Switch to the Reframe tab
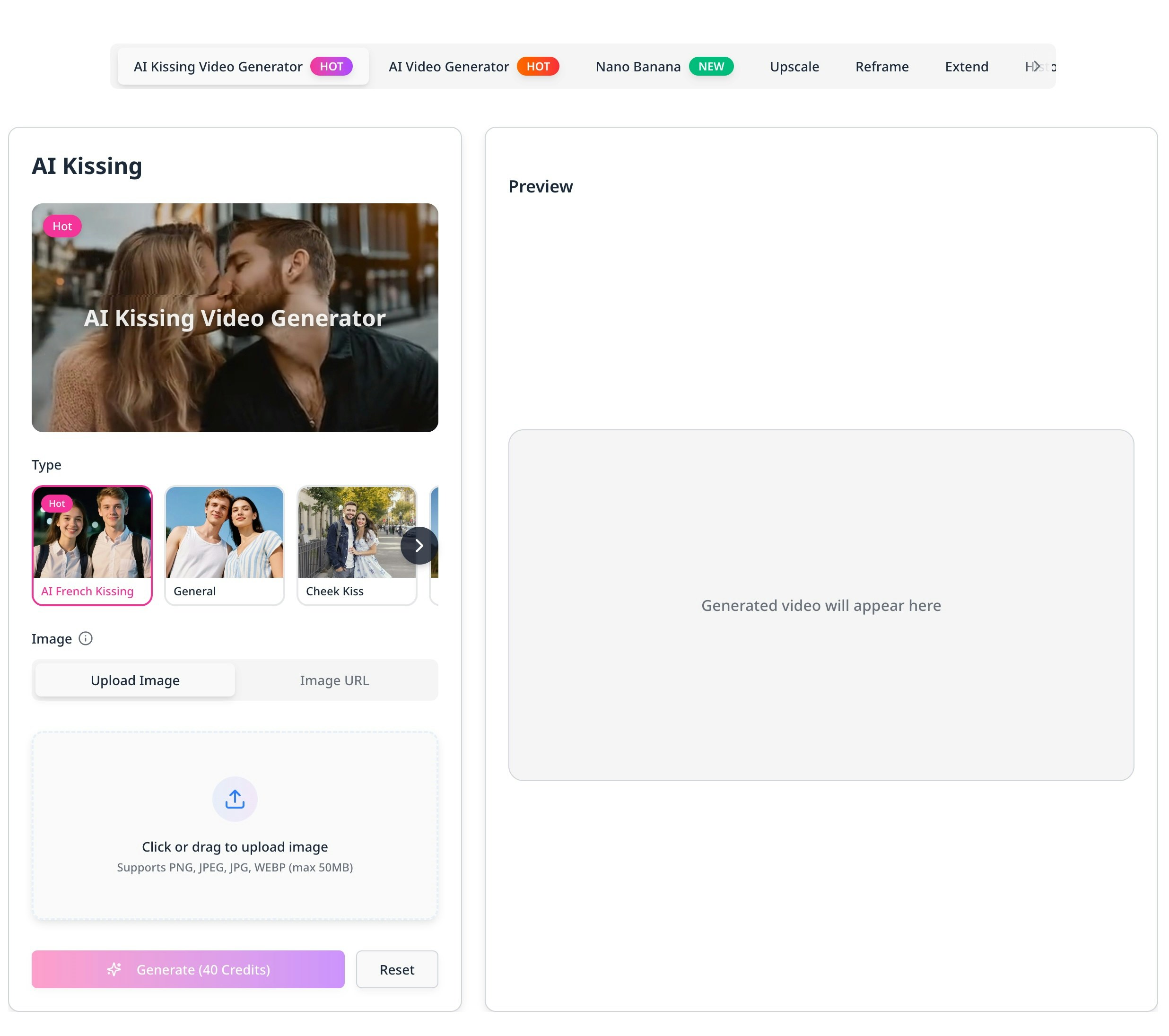This screenshot has width=1169, height=1036. pyautogui.click(x=882, y=66)
